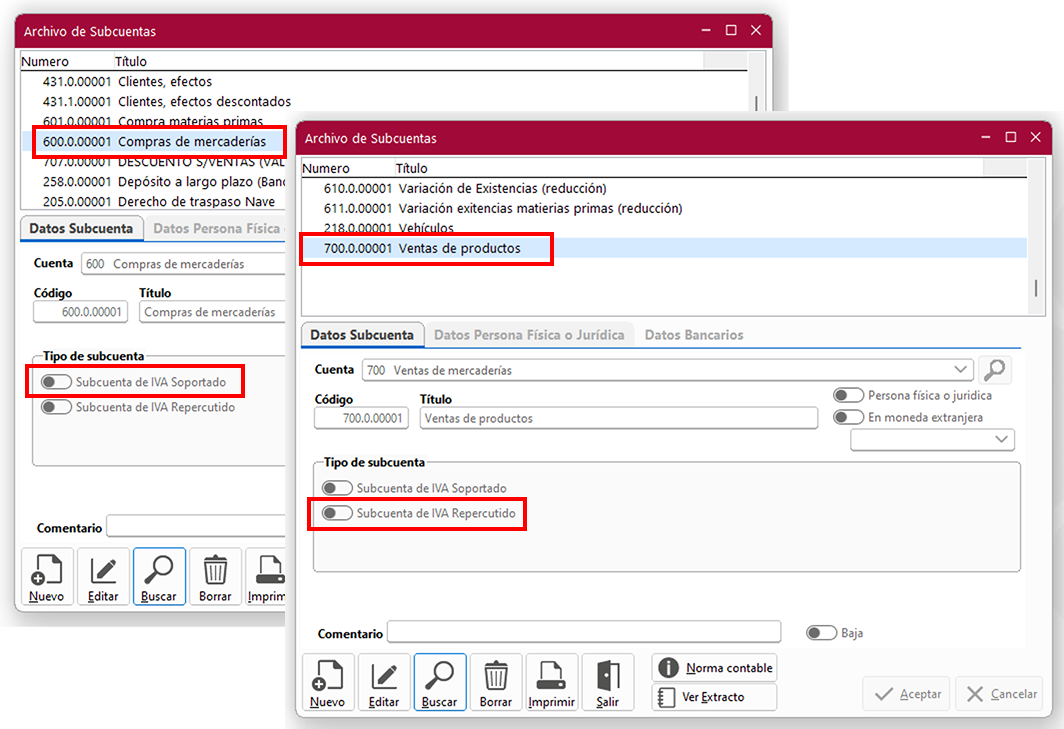1064x729 pixels.
Task: Expand the Cuenta 700 Ventas de mercaderías dropdown
Action: [x=961, y=370]
